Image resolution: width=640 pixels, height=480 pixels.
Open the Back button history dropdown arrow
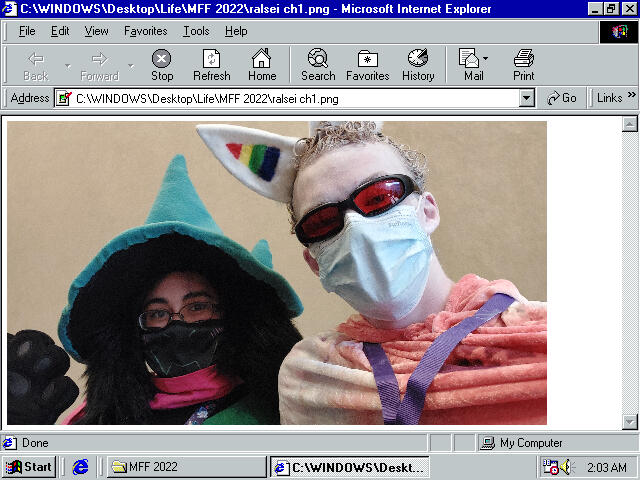pos(67,66)
